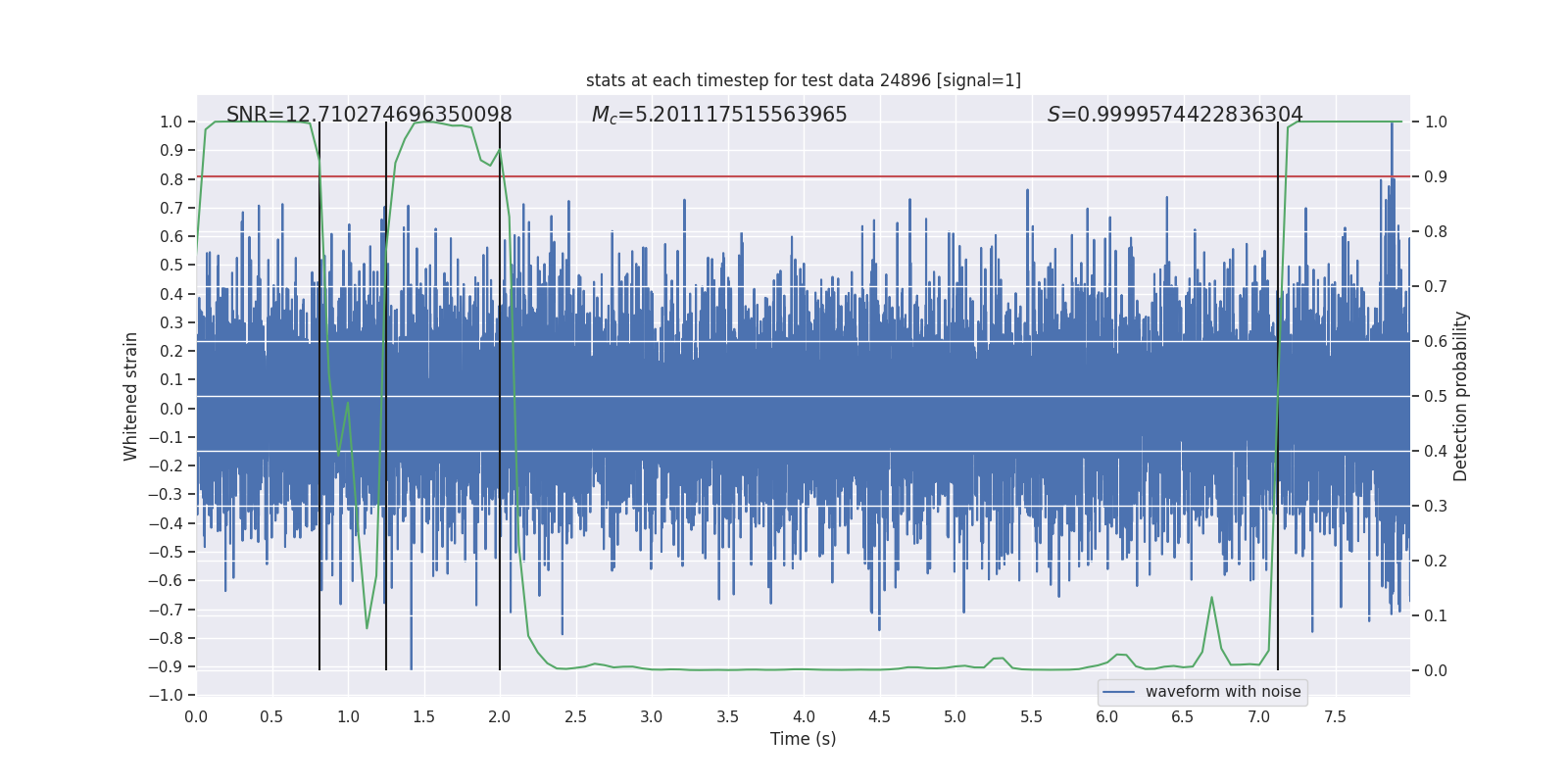Viewport: 1568px width, 784px height.
Task: Click the black vertical marker at 2.0 seconds
Action: click(500, 396)
